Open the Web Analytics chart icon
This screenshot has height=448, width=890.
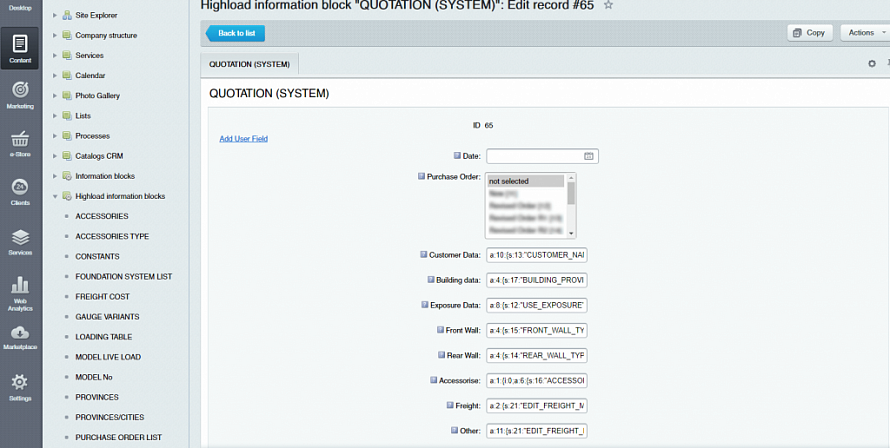point(20,292)
